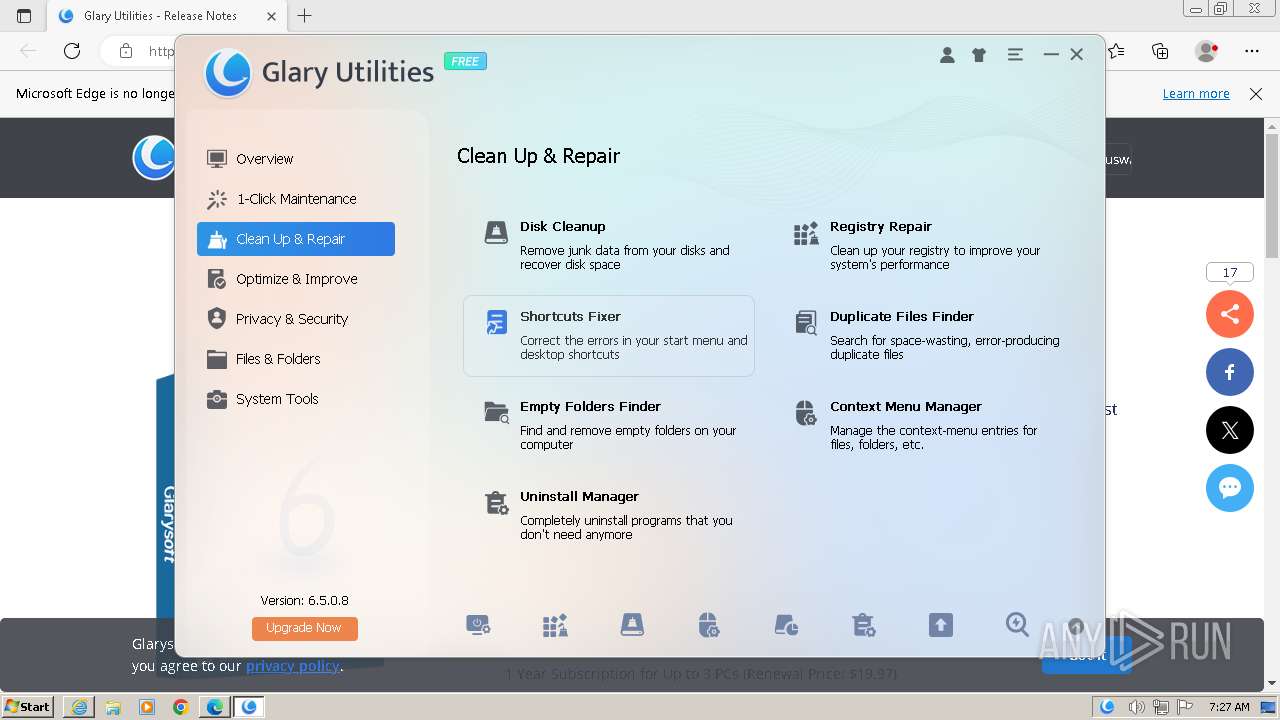Click the Version: 6.5.0.8 text

[304, 600]
